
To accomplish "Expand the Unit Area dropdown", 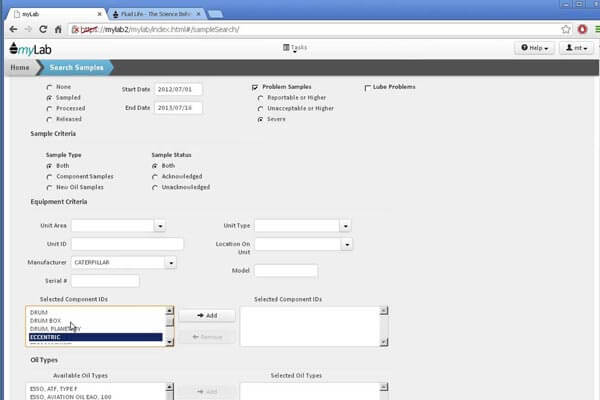I will coord(160,226).
